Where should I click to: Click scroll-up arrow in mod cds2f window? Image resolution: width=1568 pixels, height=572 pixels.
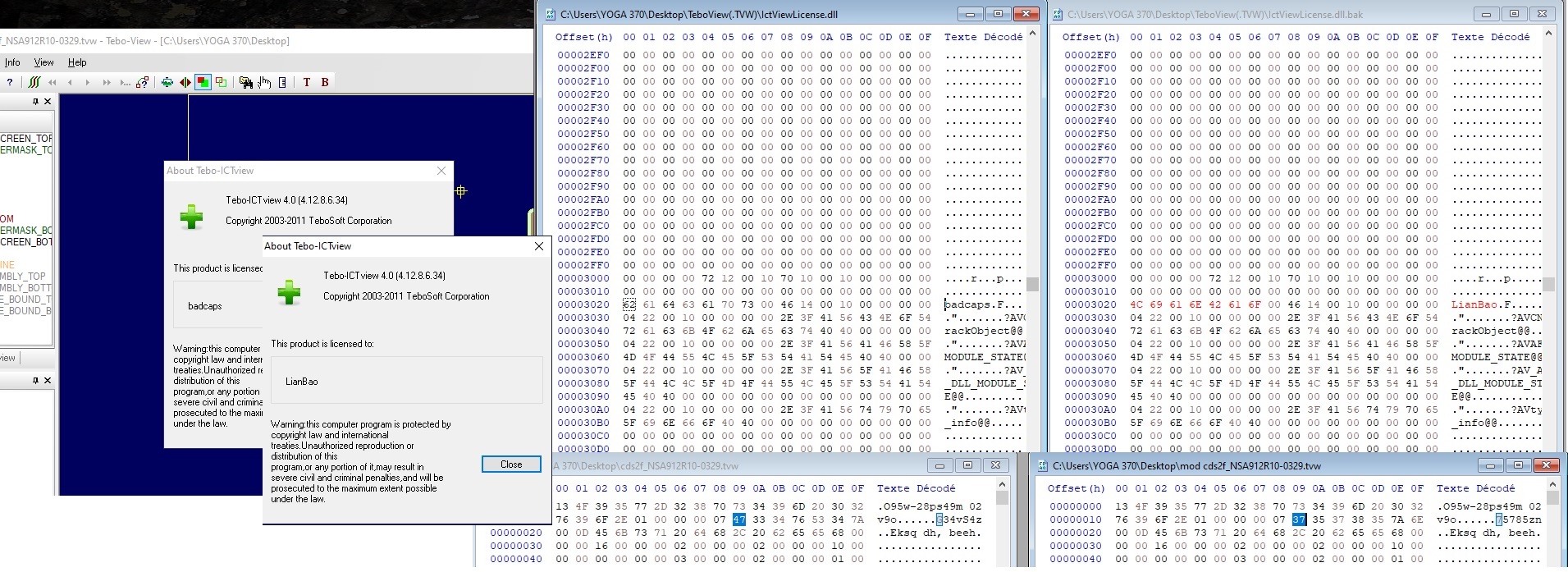(x=1552, y=485)
